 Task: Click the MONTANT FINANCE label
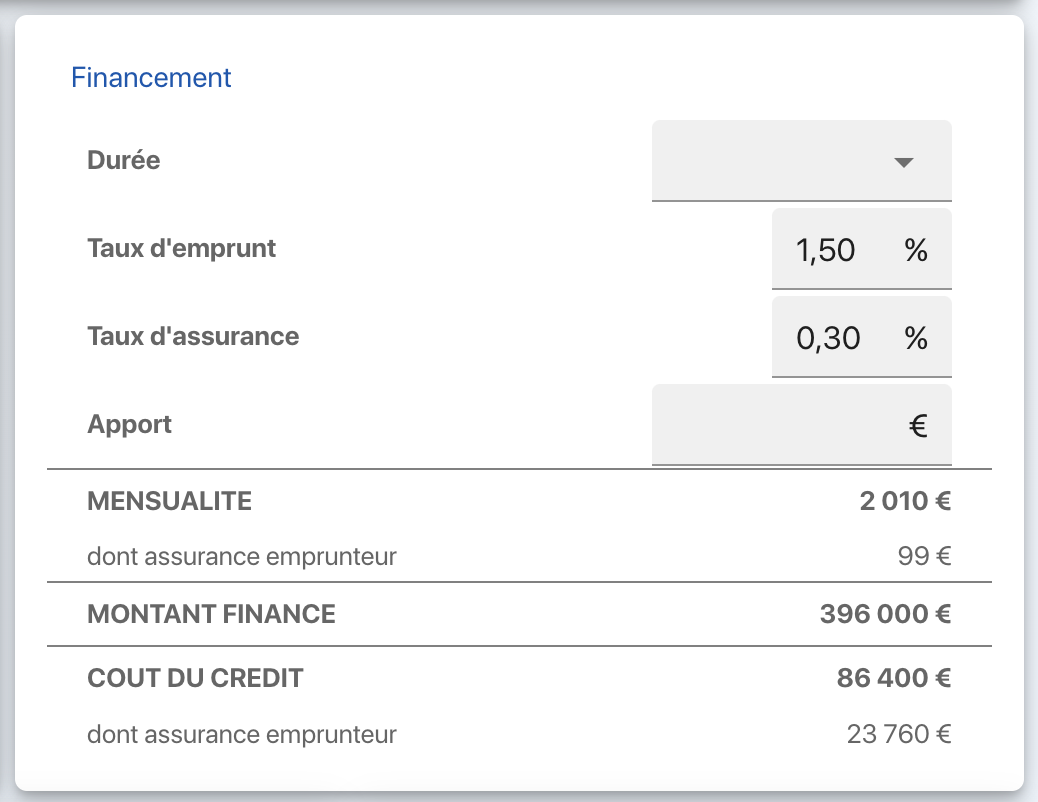pyautogui.click(x=211, y=614)
